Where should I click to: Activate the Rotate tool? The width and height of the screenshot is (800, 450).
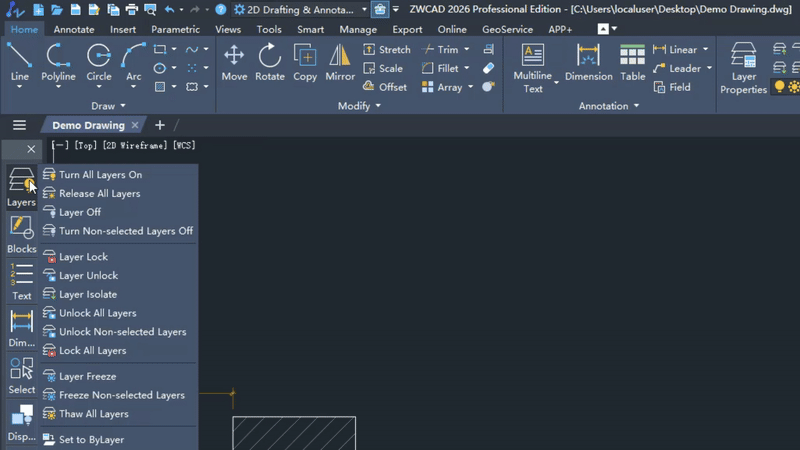pos(269,62)
